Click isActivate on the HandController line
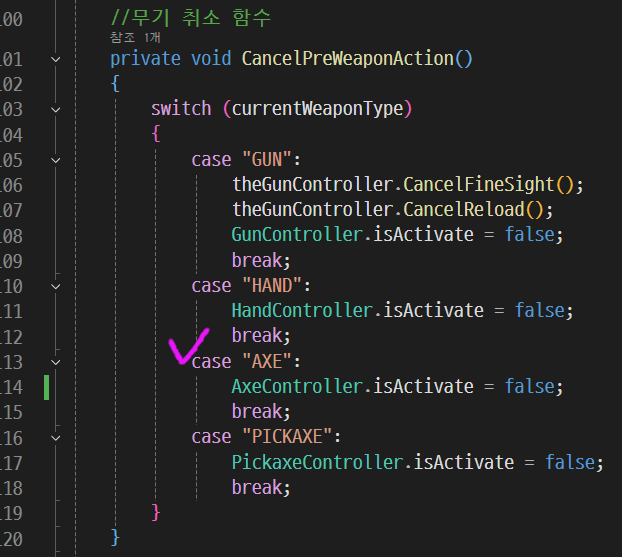 (x=434, y=310)
